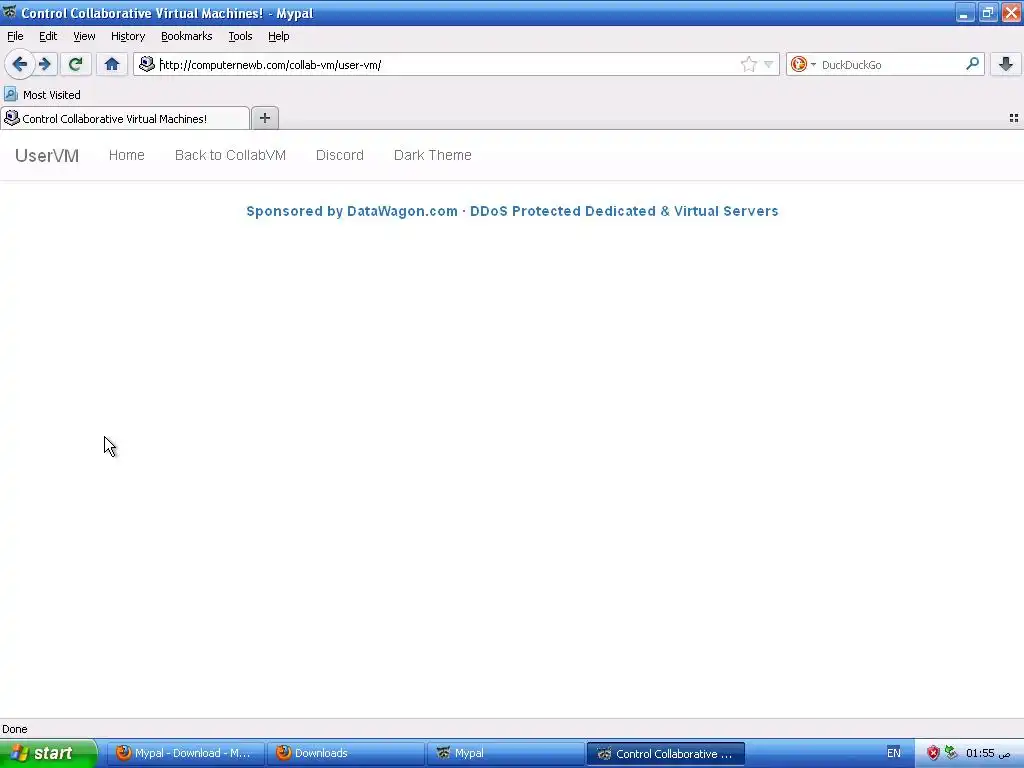Switch to the Downloads taskbar window

pyautogui.click(x=345, y=753)
